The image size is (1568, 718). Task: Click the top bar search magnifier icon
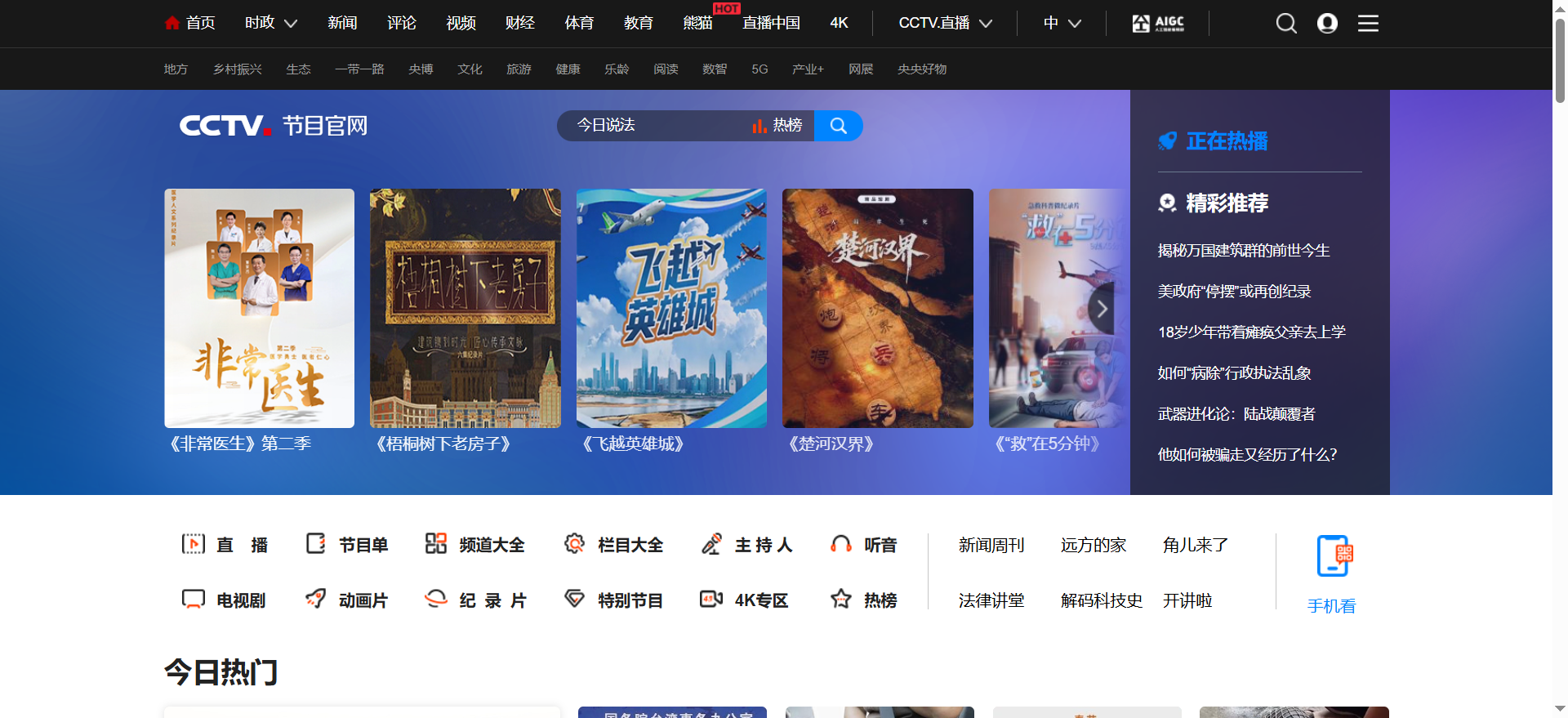pos(1286,24)
